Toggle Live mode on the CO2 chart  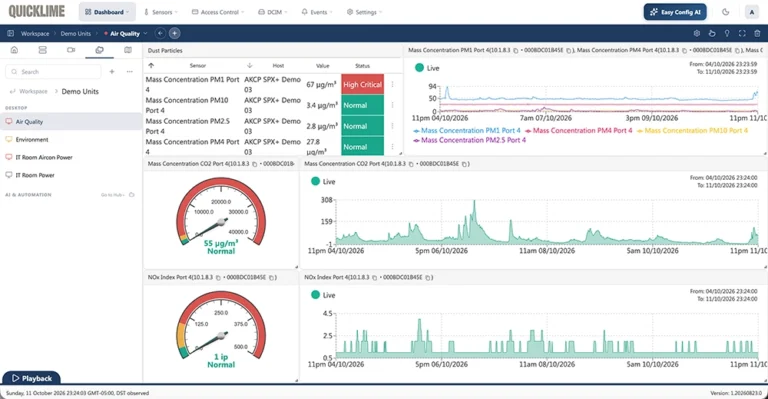tap(315, 181)
